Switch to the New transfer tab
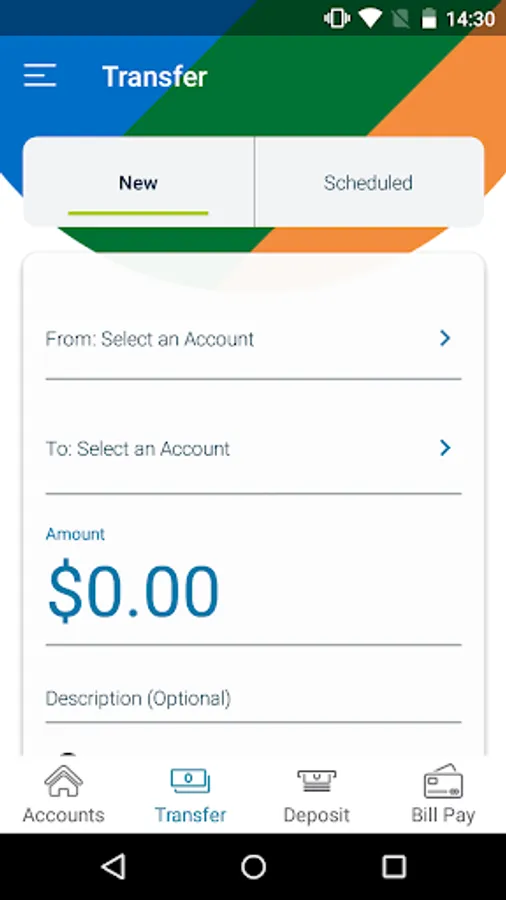Viewport: 506px width, 900px height. point(138,183)
